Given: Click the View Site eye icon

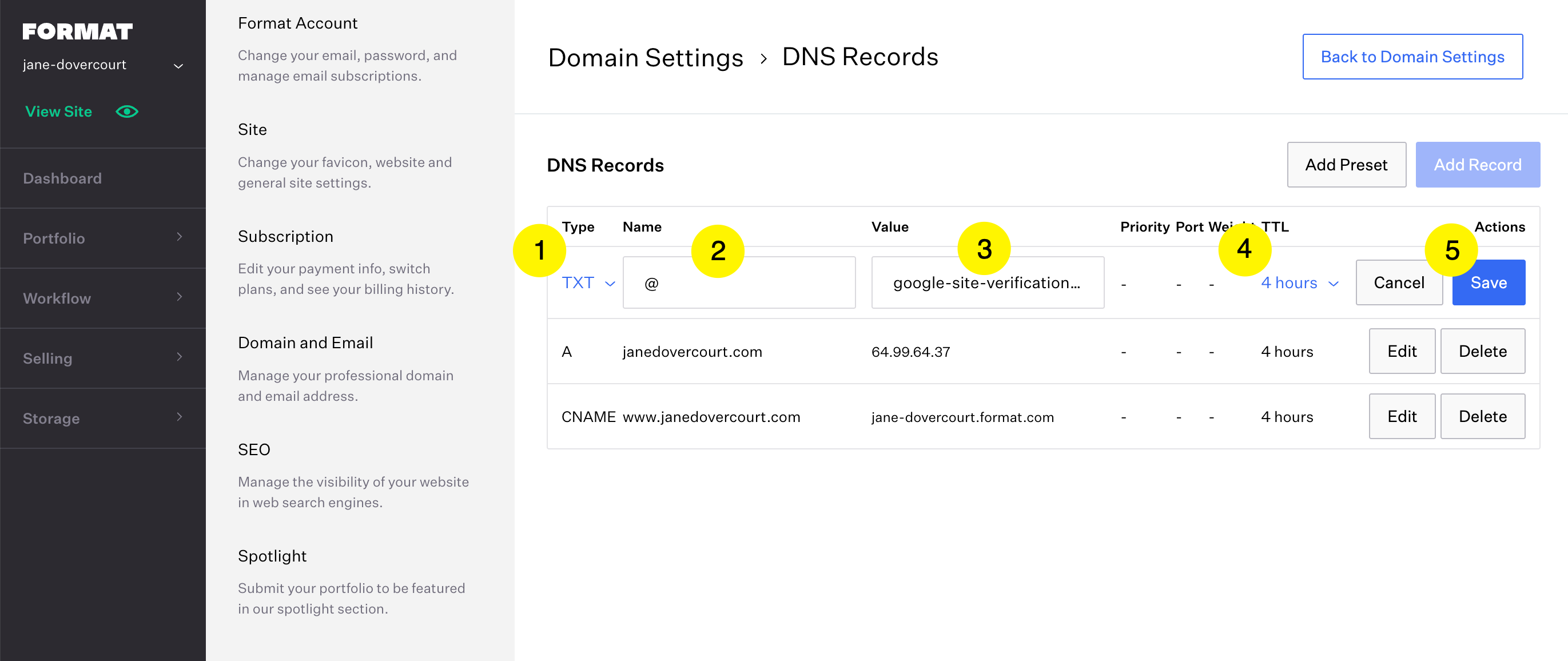Looking at the screenshot, I should [x=126, y=112].
